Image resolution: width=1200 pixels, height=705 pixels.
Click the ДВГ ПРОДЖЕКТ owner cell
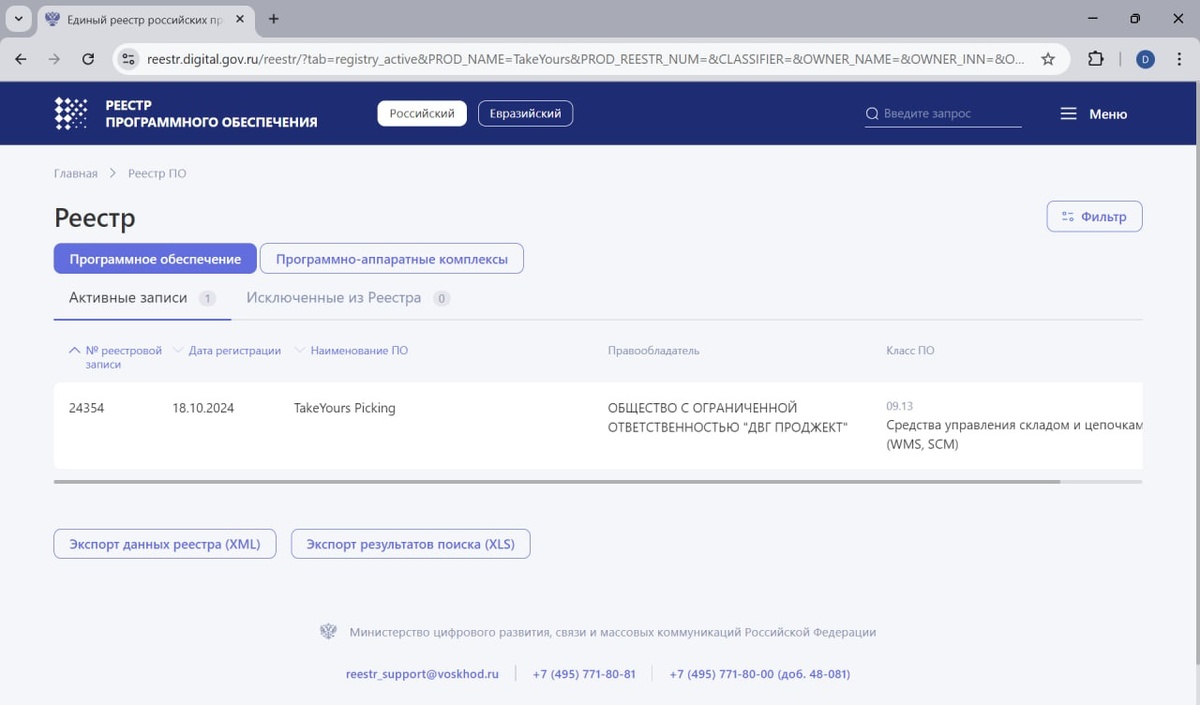click(x=727, y=418)
